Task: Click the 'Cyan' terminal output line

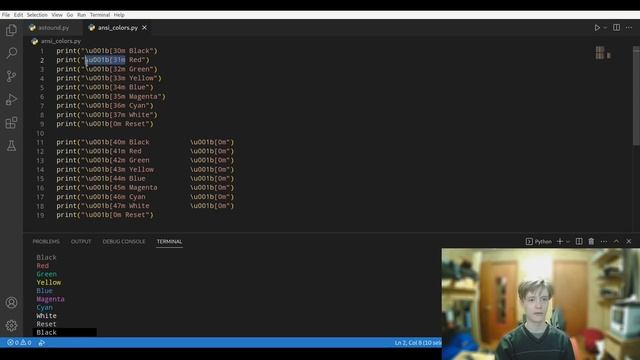Action: [44, 307]
